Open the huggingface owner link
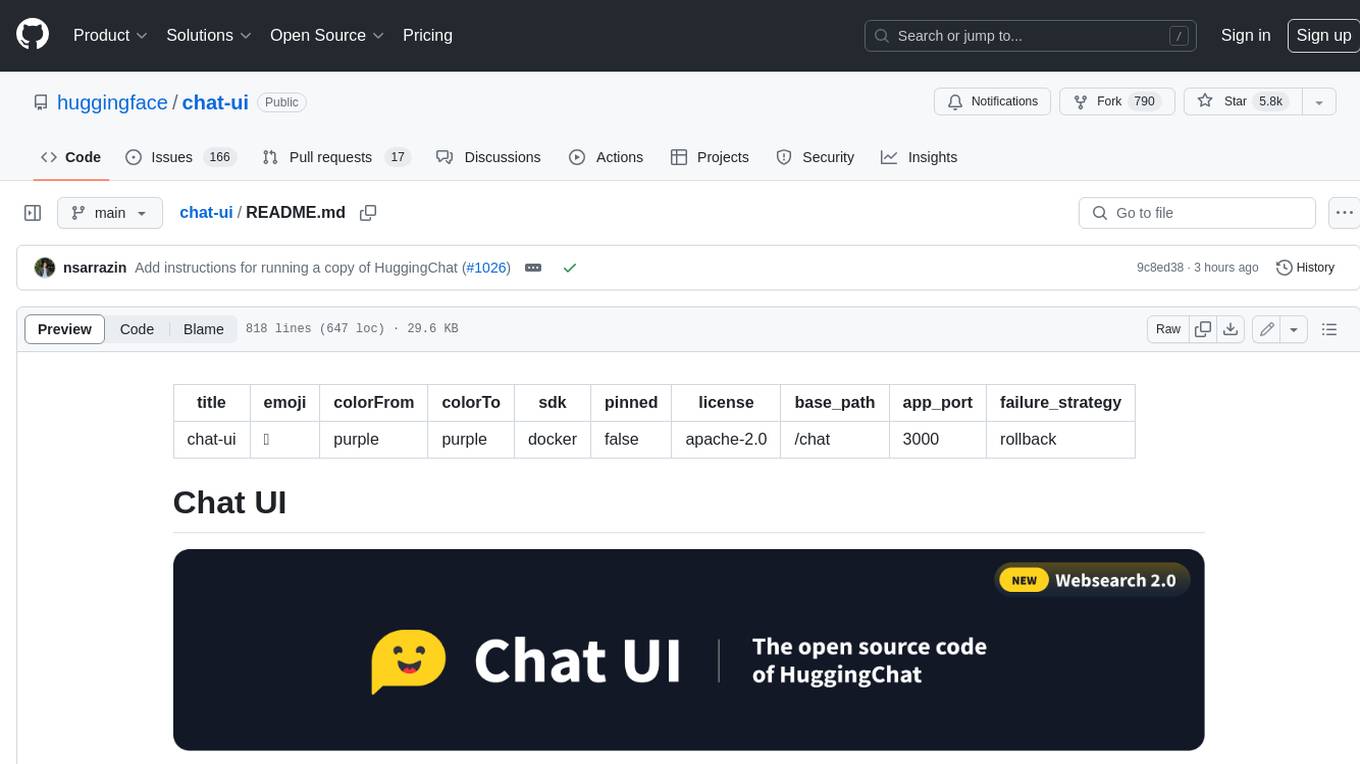Image resolution: width=1360 pixels, height=764 pixels. point(112,102)
